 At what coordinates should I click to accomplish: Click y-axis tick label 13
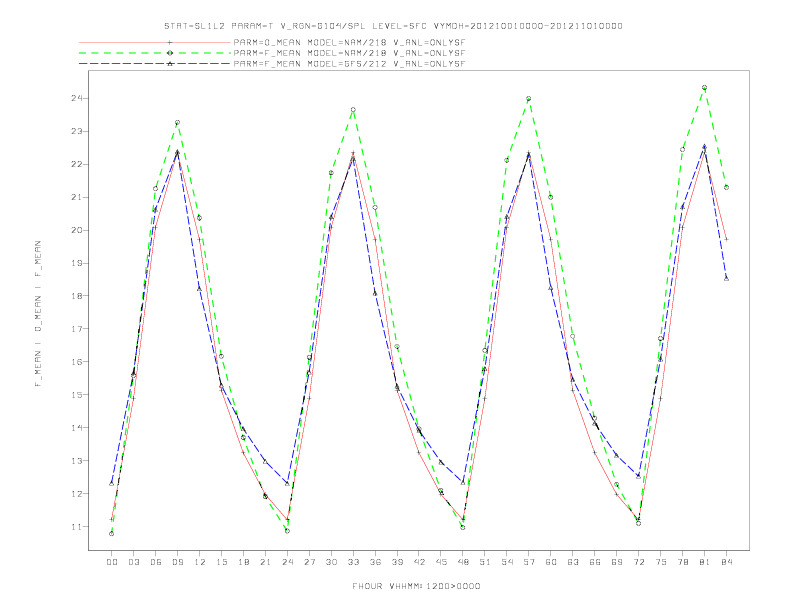coord(77,461)
